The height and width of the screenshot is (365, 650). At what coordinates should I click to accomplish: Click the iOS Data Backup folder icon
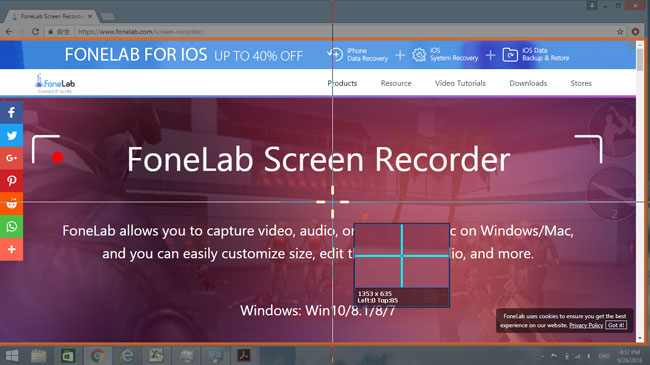(510, 54)
